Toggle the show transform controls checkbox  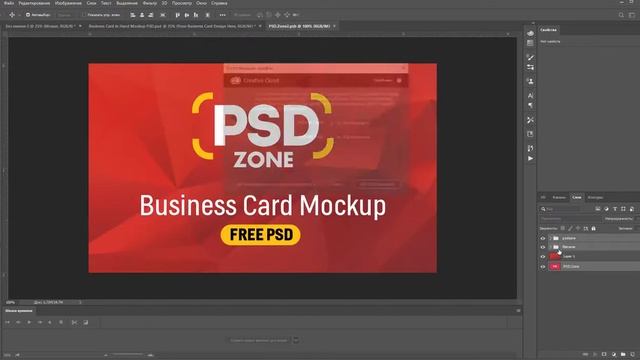click(x=84, y=15)
